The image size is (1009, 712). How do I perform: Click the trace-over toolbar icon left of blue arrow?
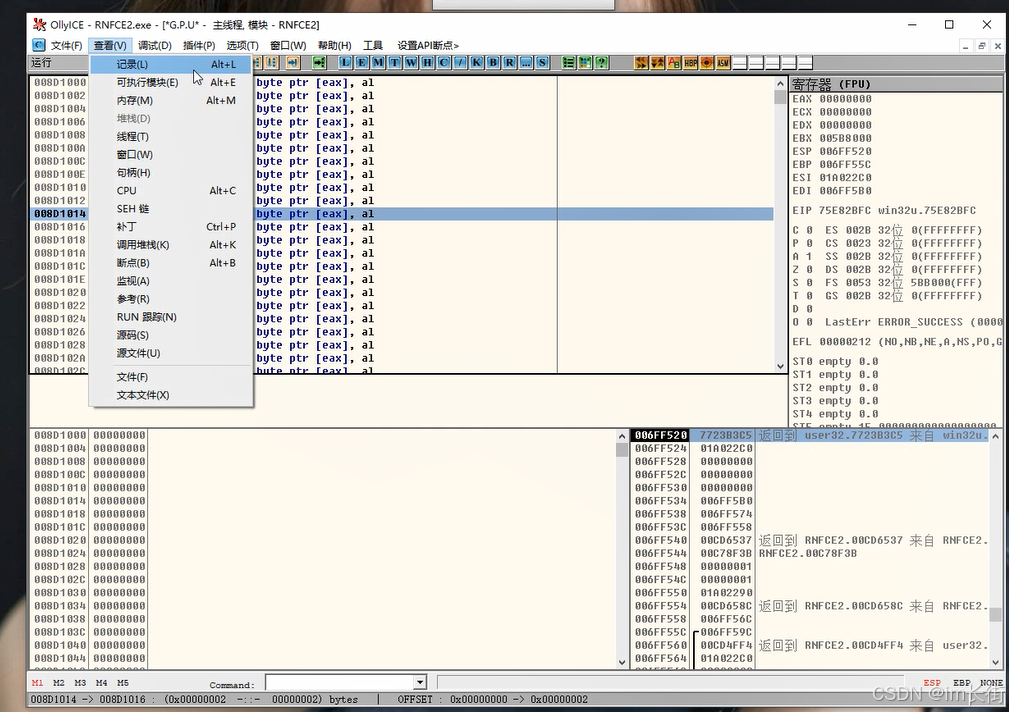coord(271,62)
